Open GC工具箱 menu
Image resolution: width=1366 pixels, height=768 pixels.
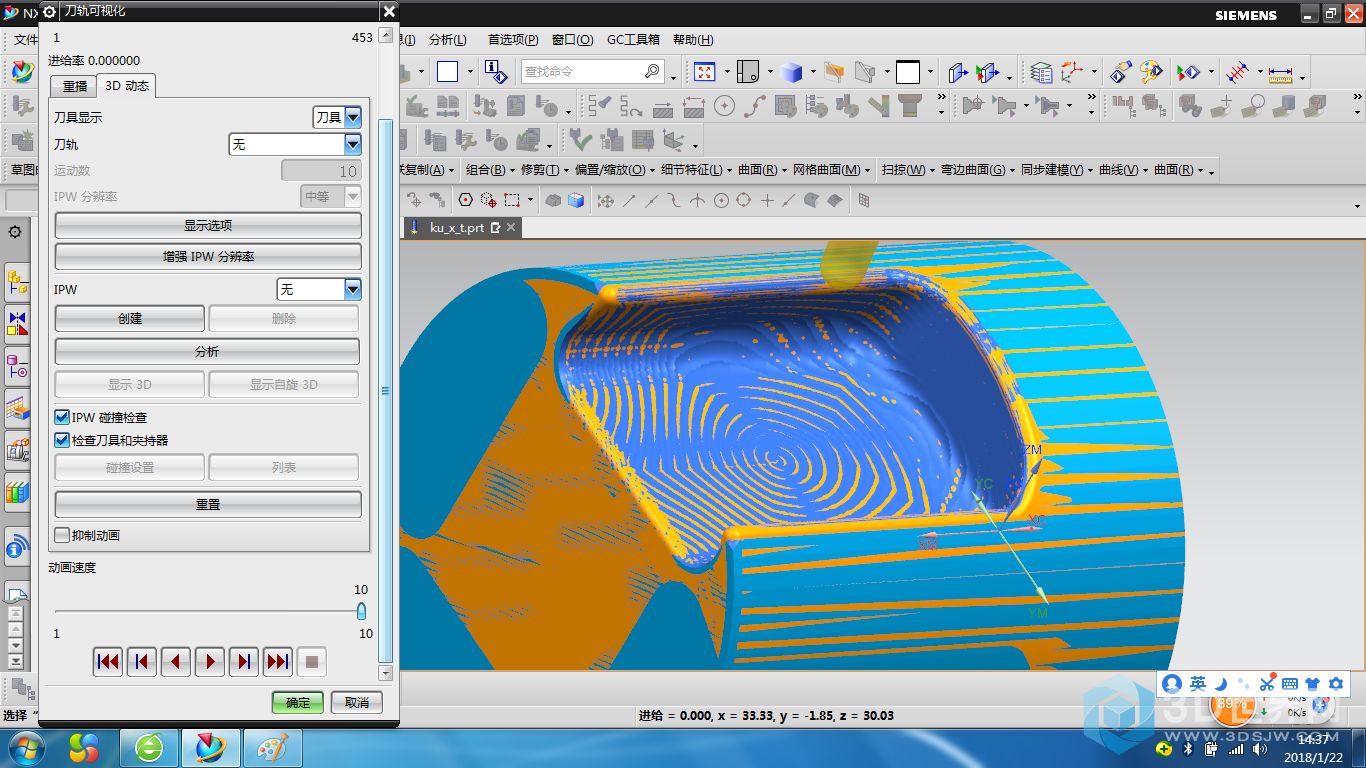633,40
